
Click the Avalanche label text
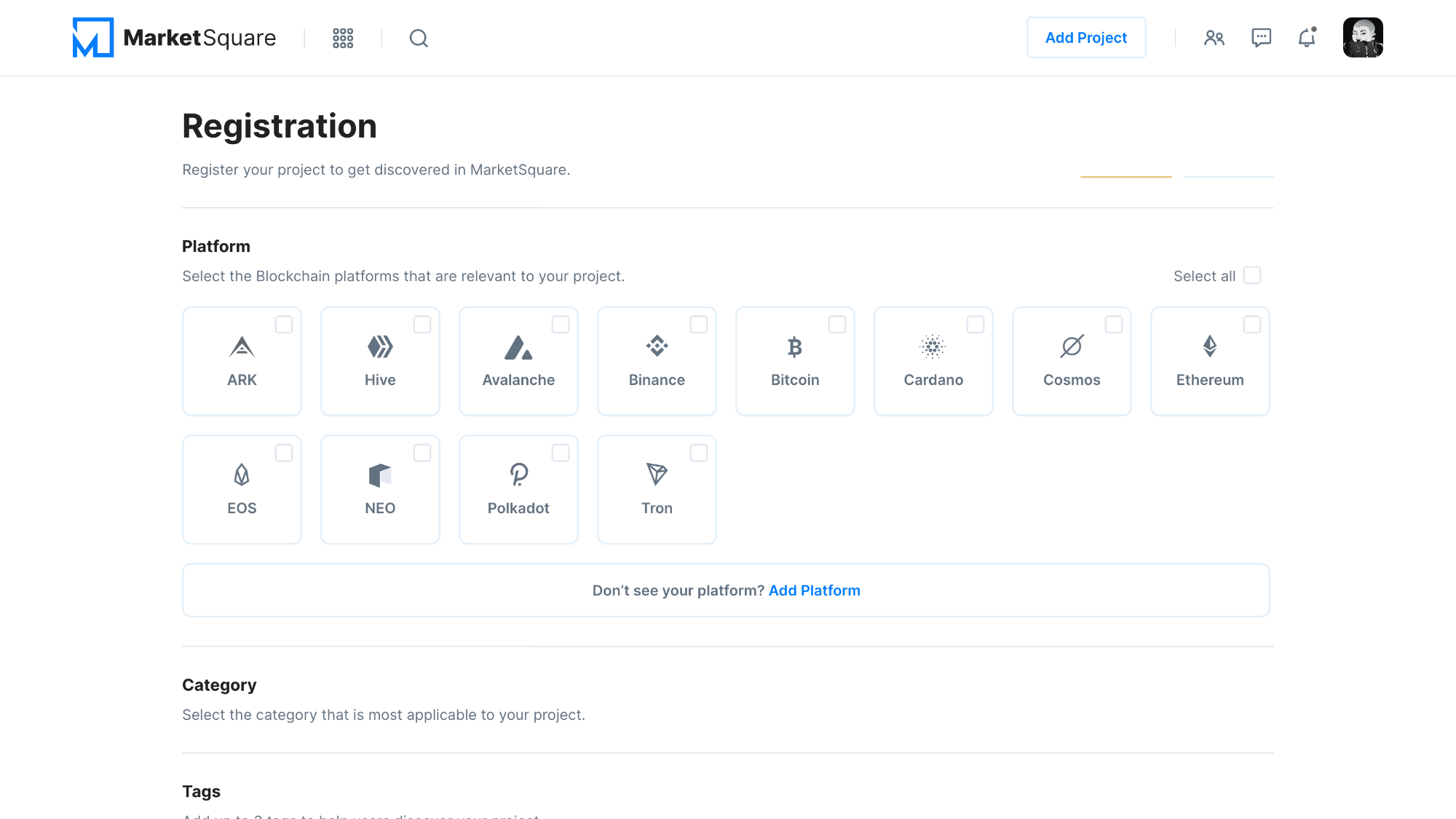click(518, 380)
